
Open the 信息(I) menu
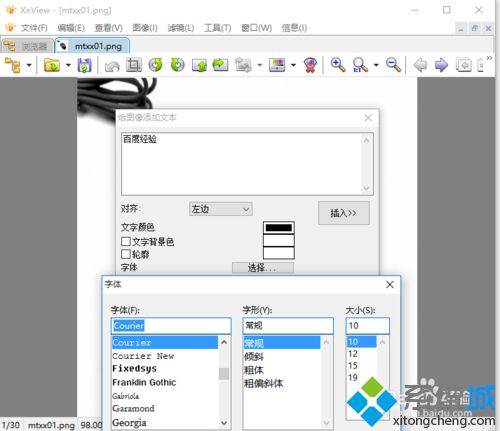[294, 28]
